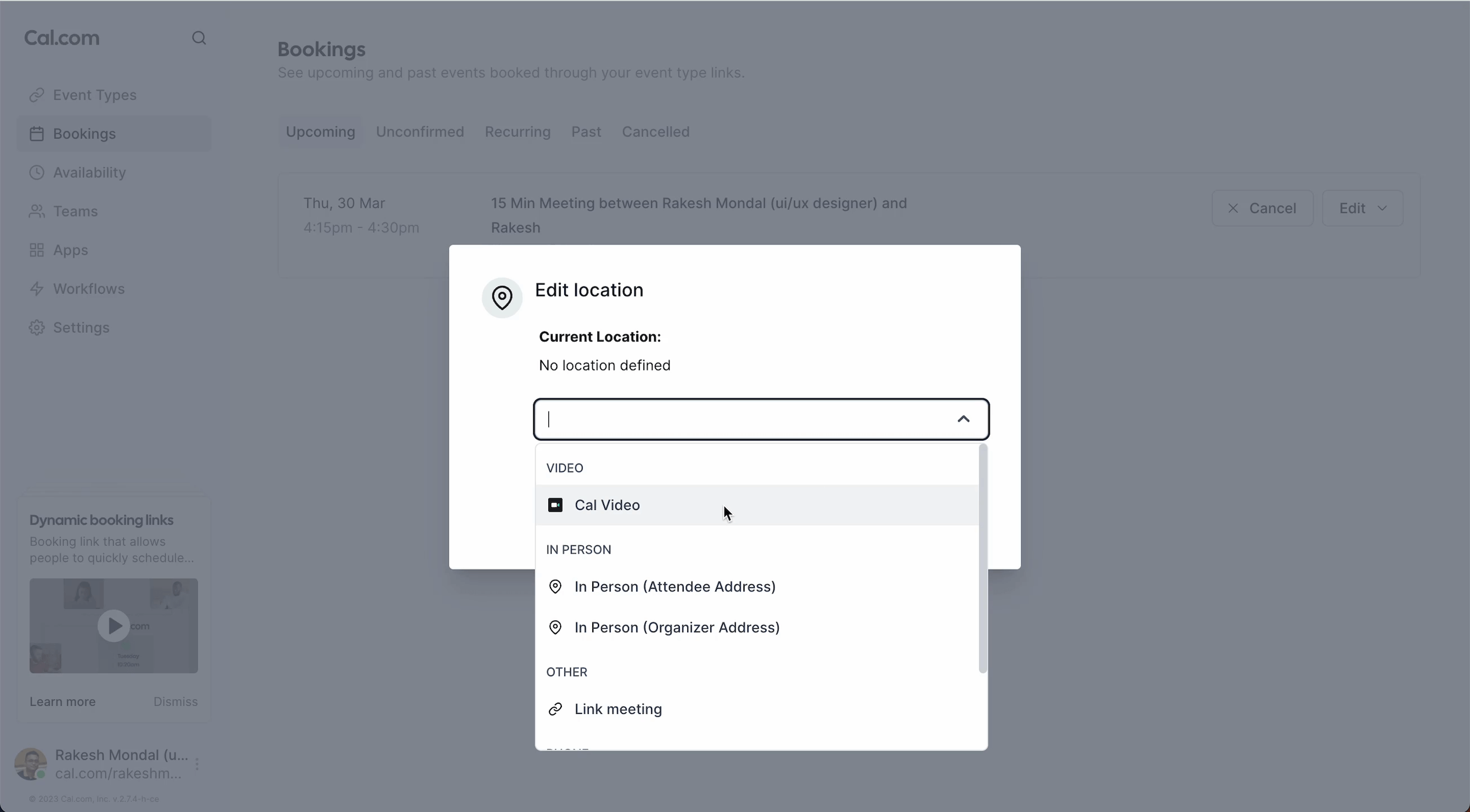Play the dynamic booking links video
The width and height of the screenshot is (1470, 812).
pyautogui.click(x=113, y=626)
